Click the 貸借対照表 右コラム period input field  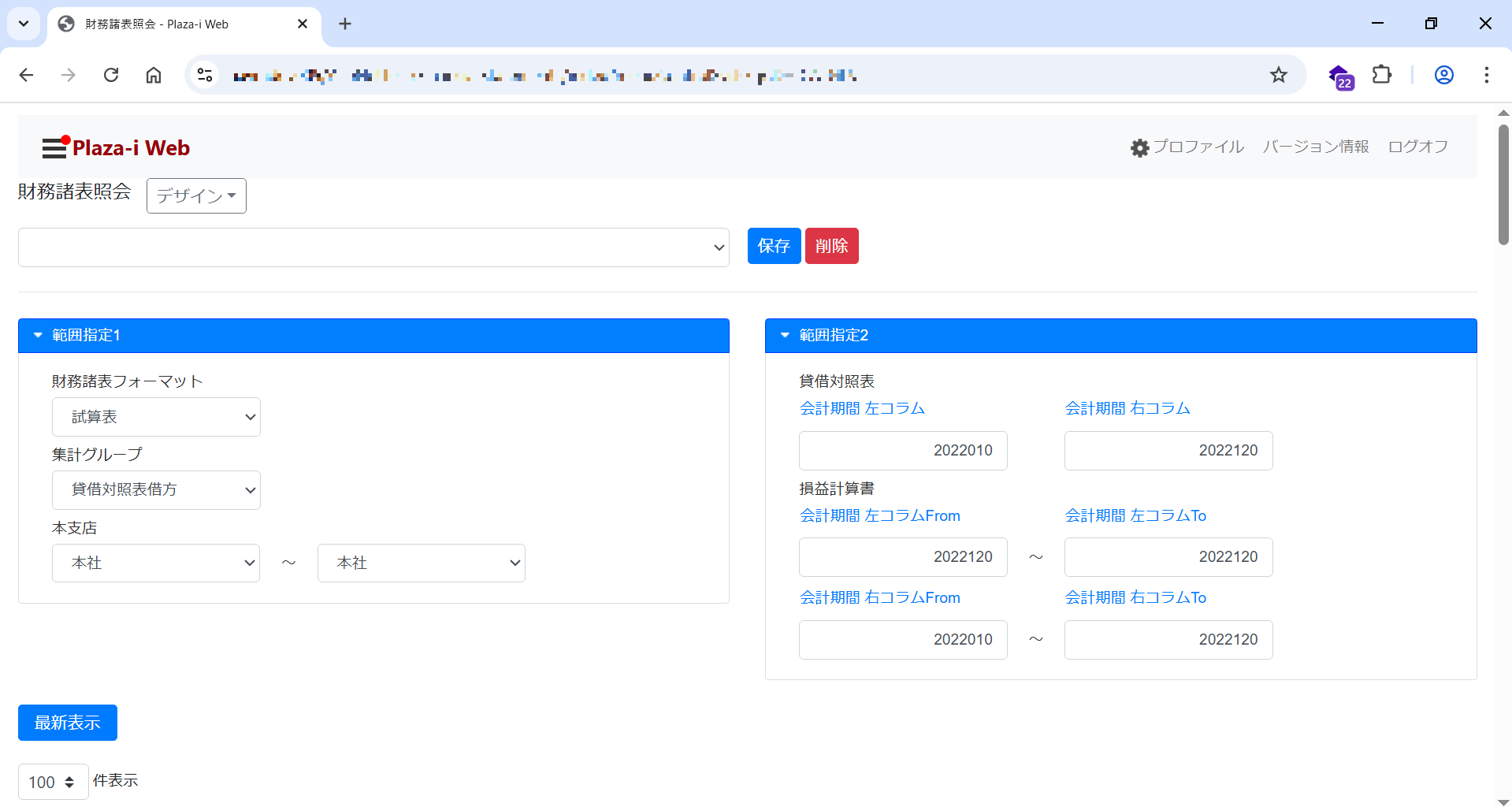click(1168, 451)
